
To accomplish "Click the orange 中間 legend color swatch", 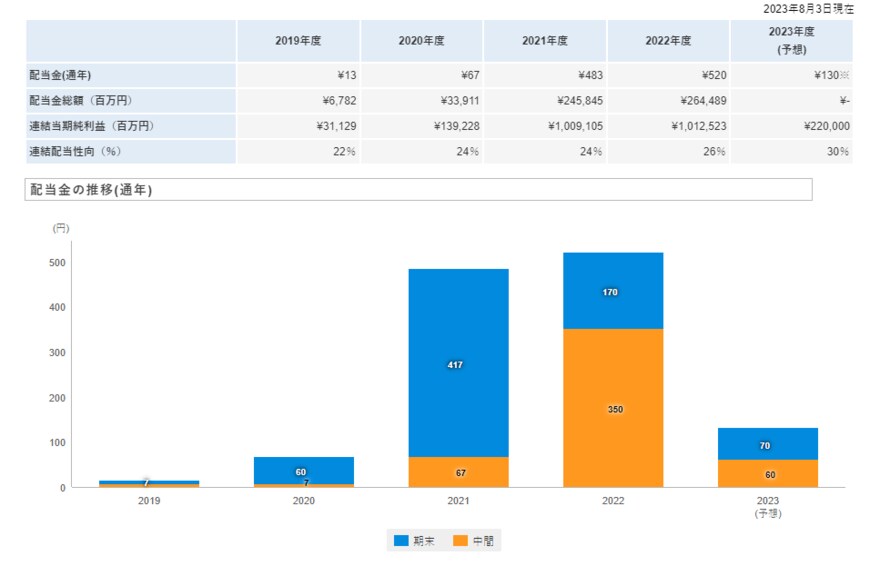I will click(460, 541).
